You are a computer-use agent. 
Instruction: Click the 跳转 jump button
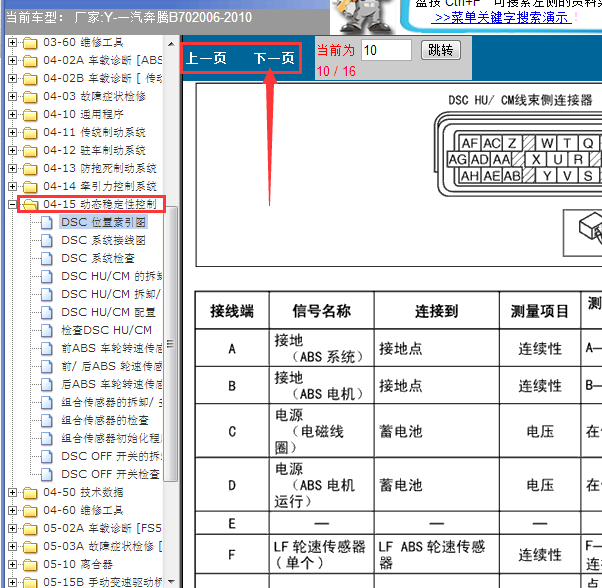click(441, 50)
